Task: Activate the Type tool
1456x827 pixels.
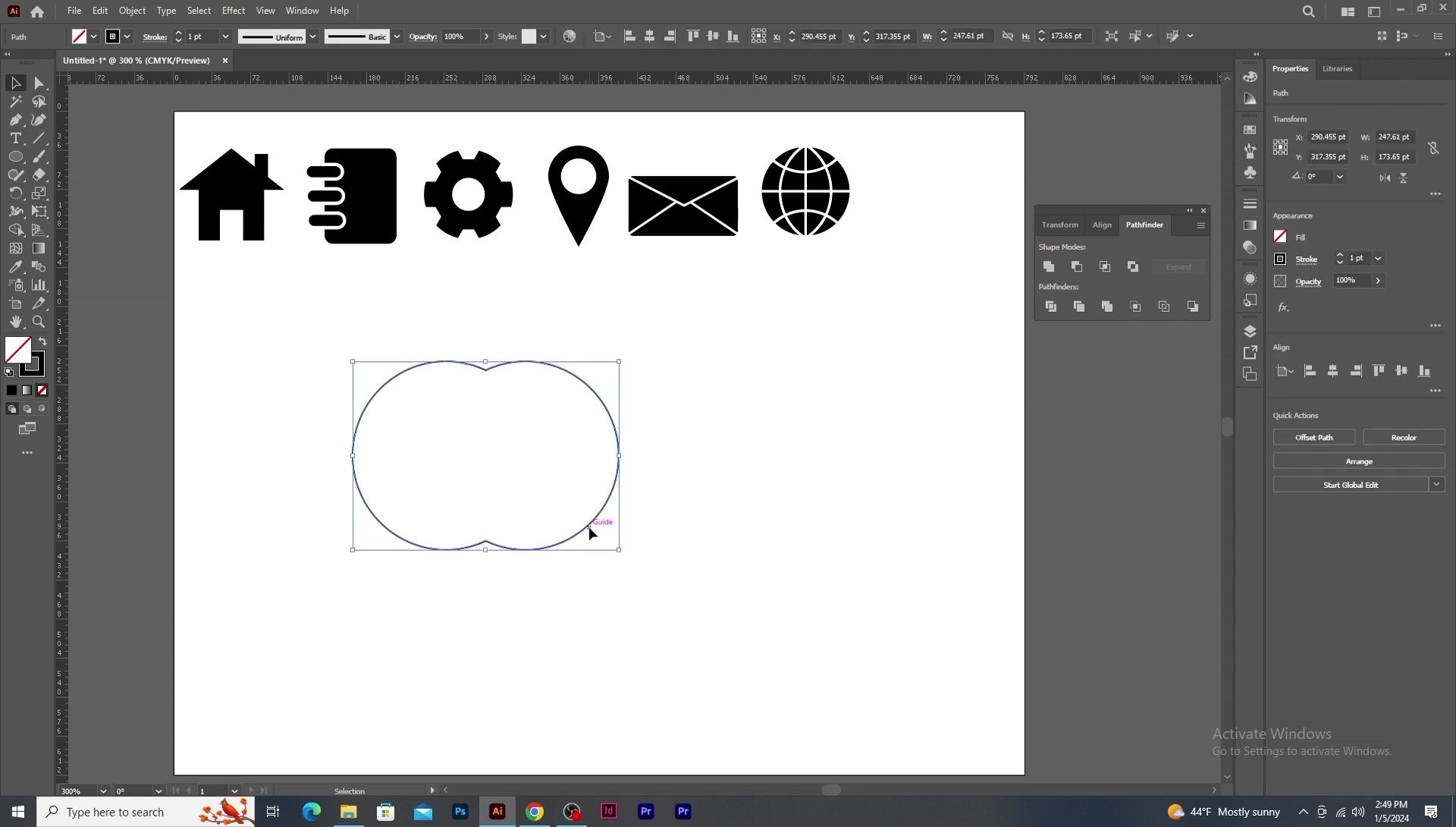Action: point(16,138)
